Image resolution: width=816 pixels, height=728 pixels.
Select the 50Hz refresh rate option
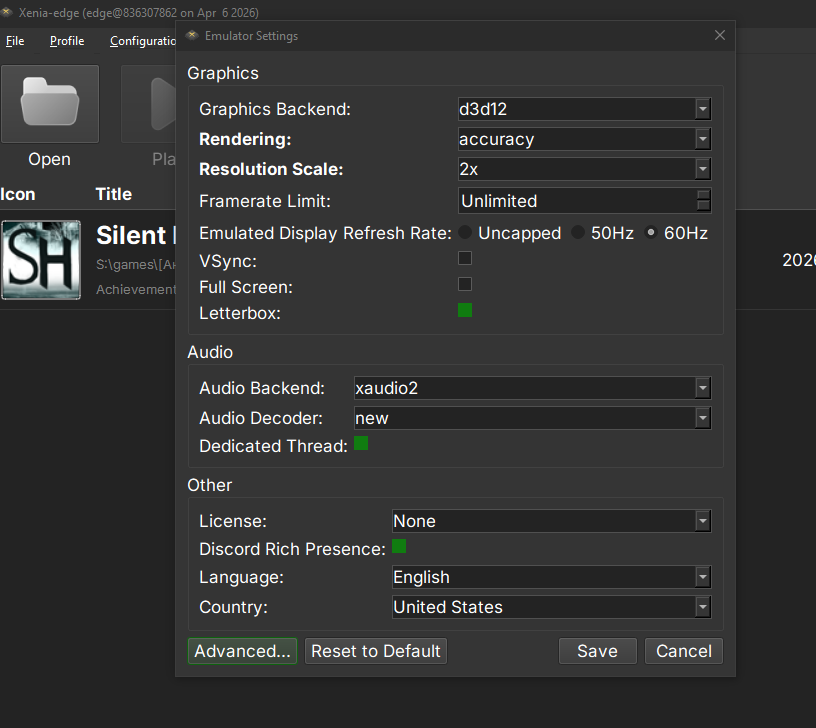(x=579, y=233)
